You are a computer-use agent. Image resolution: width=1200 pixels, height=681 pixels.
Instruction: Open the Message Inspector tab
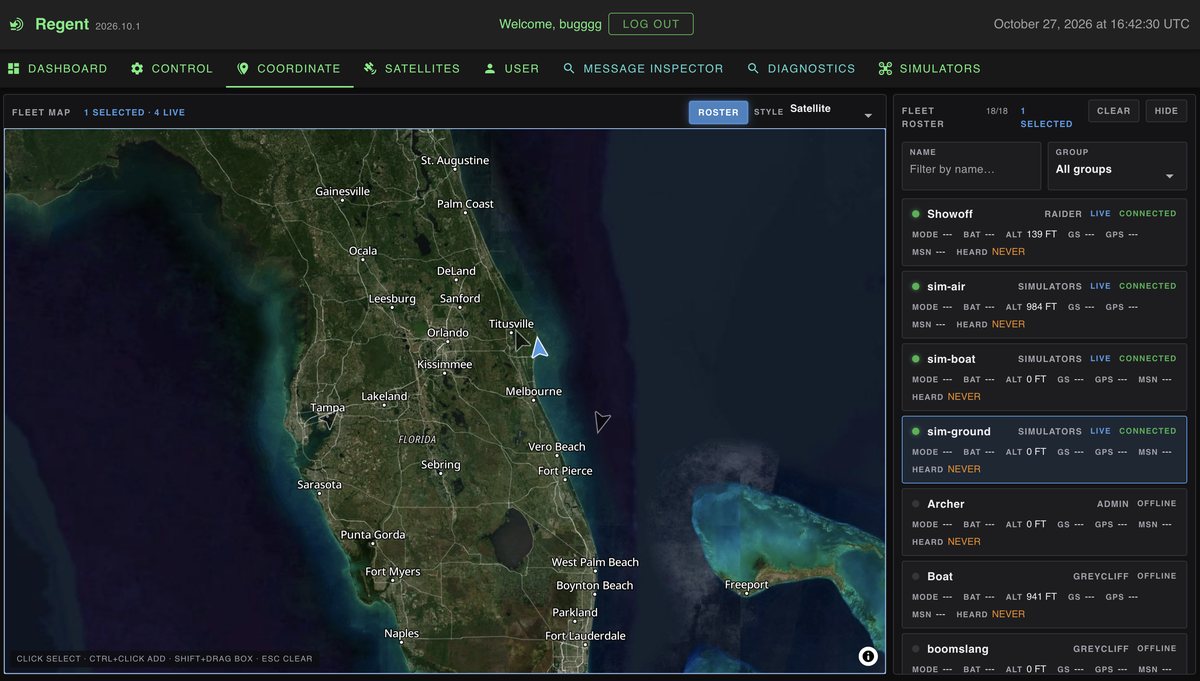(x=643, y=69)
